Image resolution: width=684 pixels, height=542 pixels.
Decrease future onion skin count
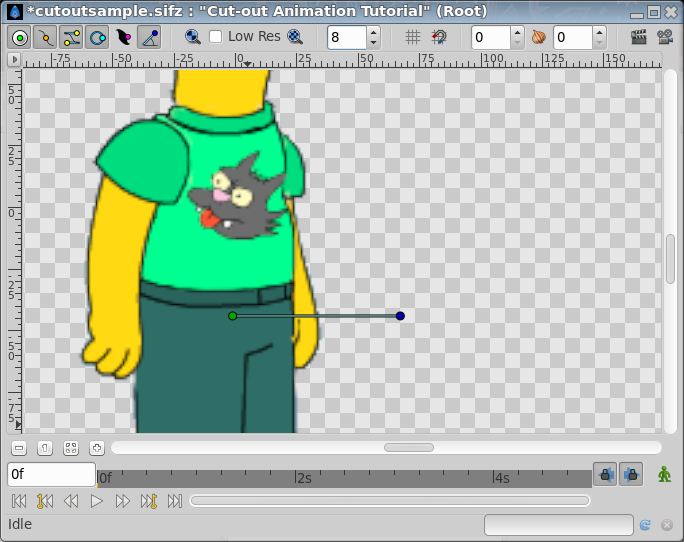599,43
